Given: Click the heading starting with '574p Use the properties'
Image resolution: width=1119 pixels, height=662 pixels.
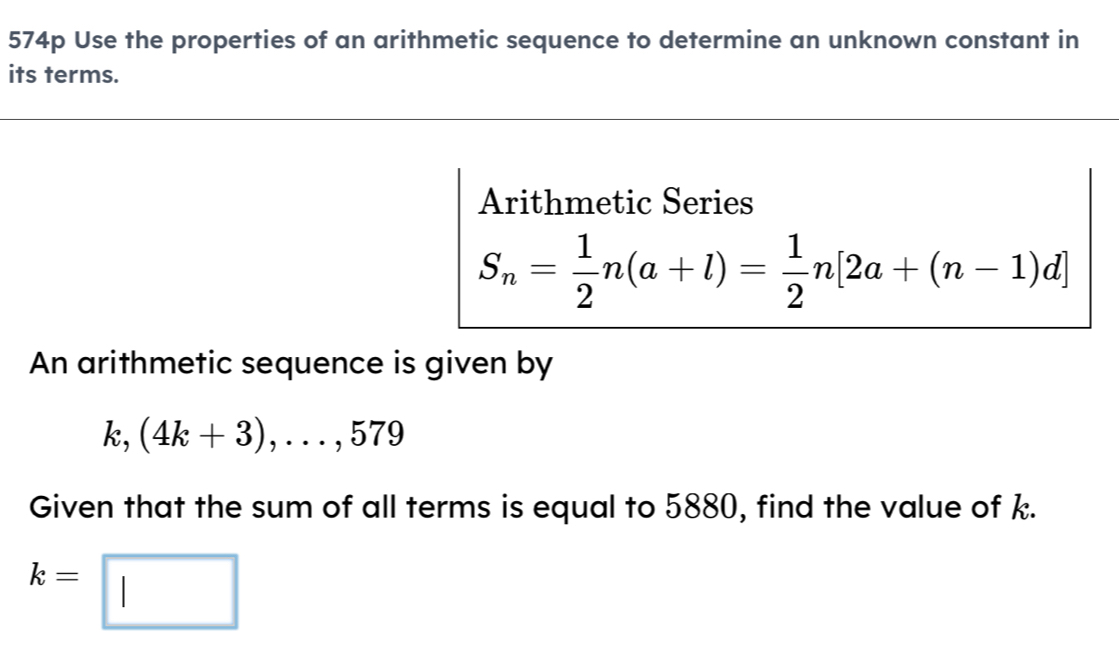Looking at the screenshot, I should (542, 42).
